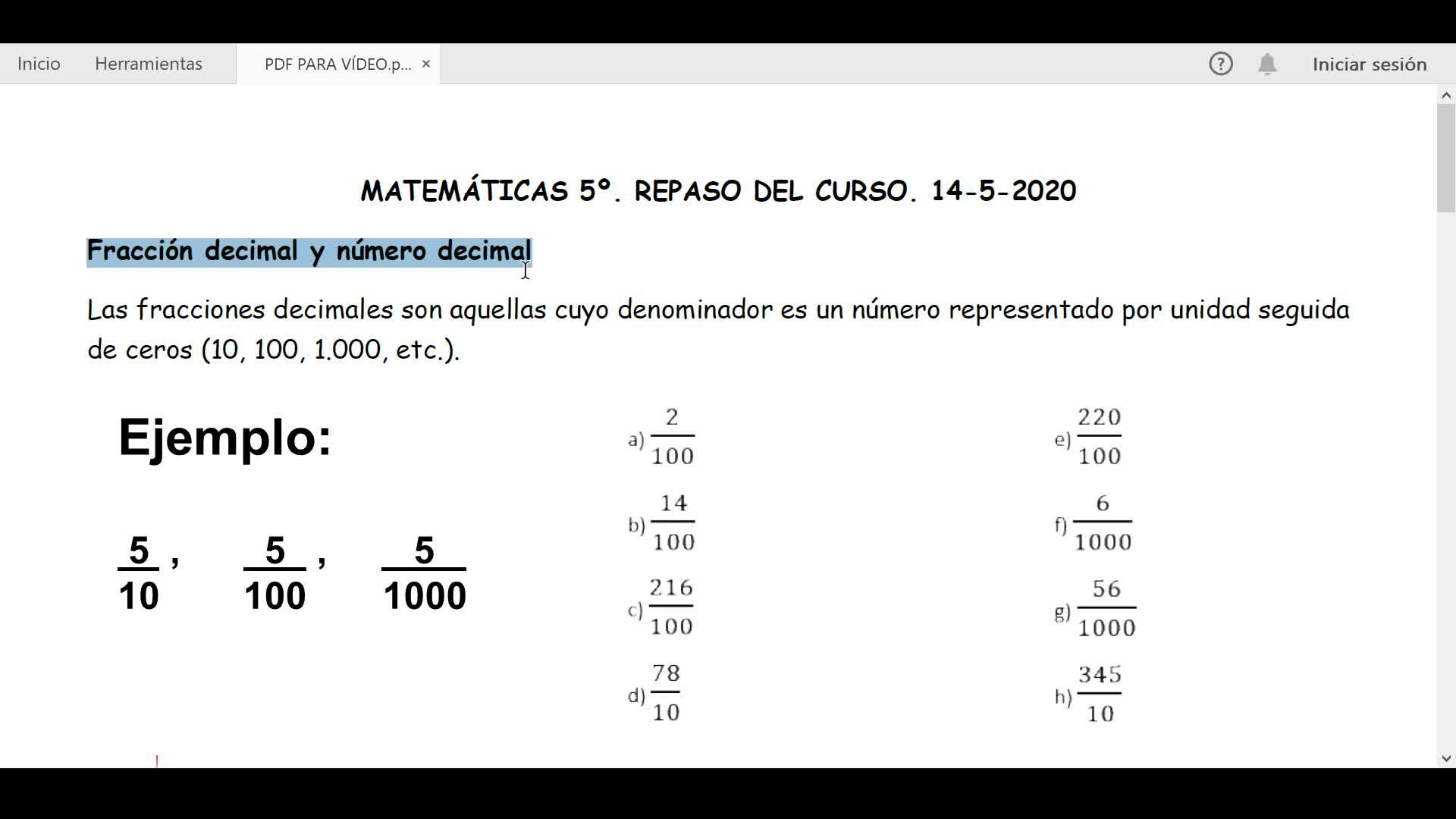Image resolution: width=1456 pixels, height=819 pixels.
Task: Click Iniciar sesión to sign in
Action: point(1370,64)
